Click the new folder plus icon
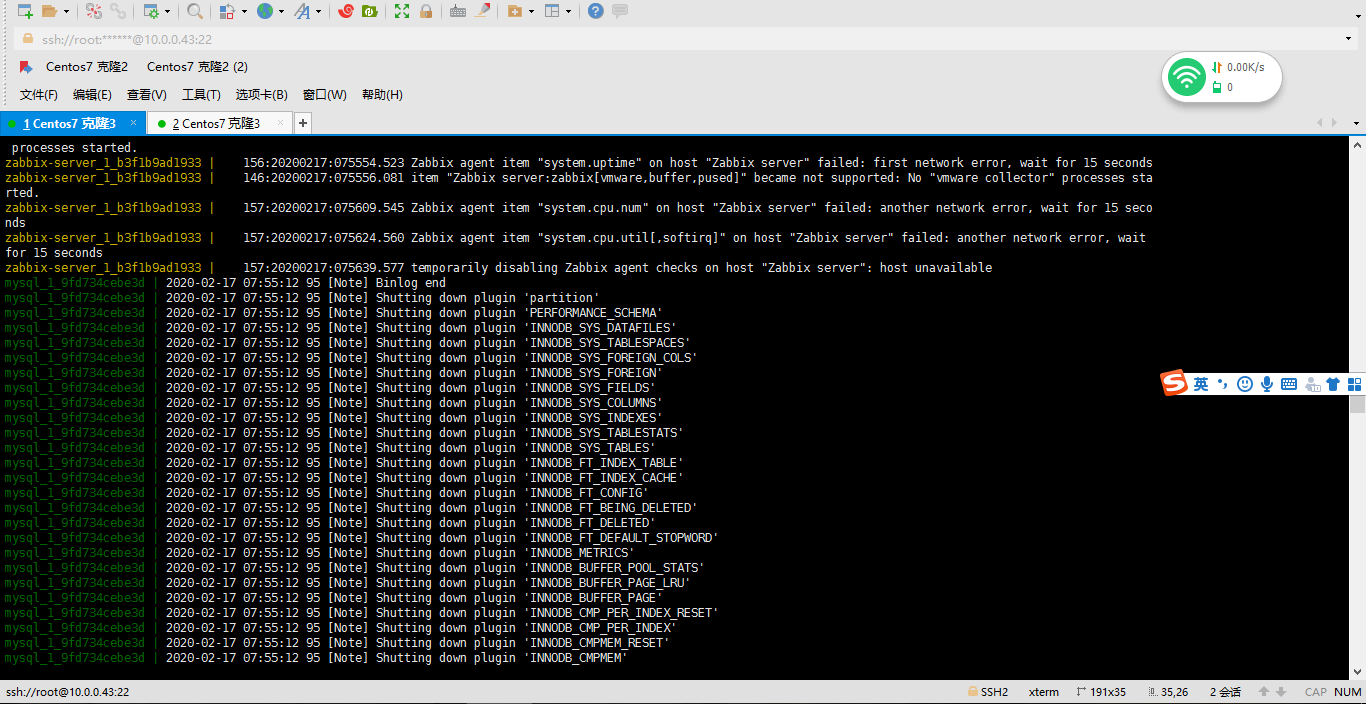 pos(514,11)
